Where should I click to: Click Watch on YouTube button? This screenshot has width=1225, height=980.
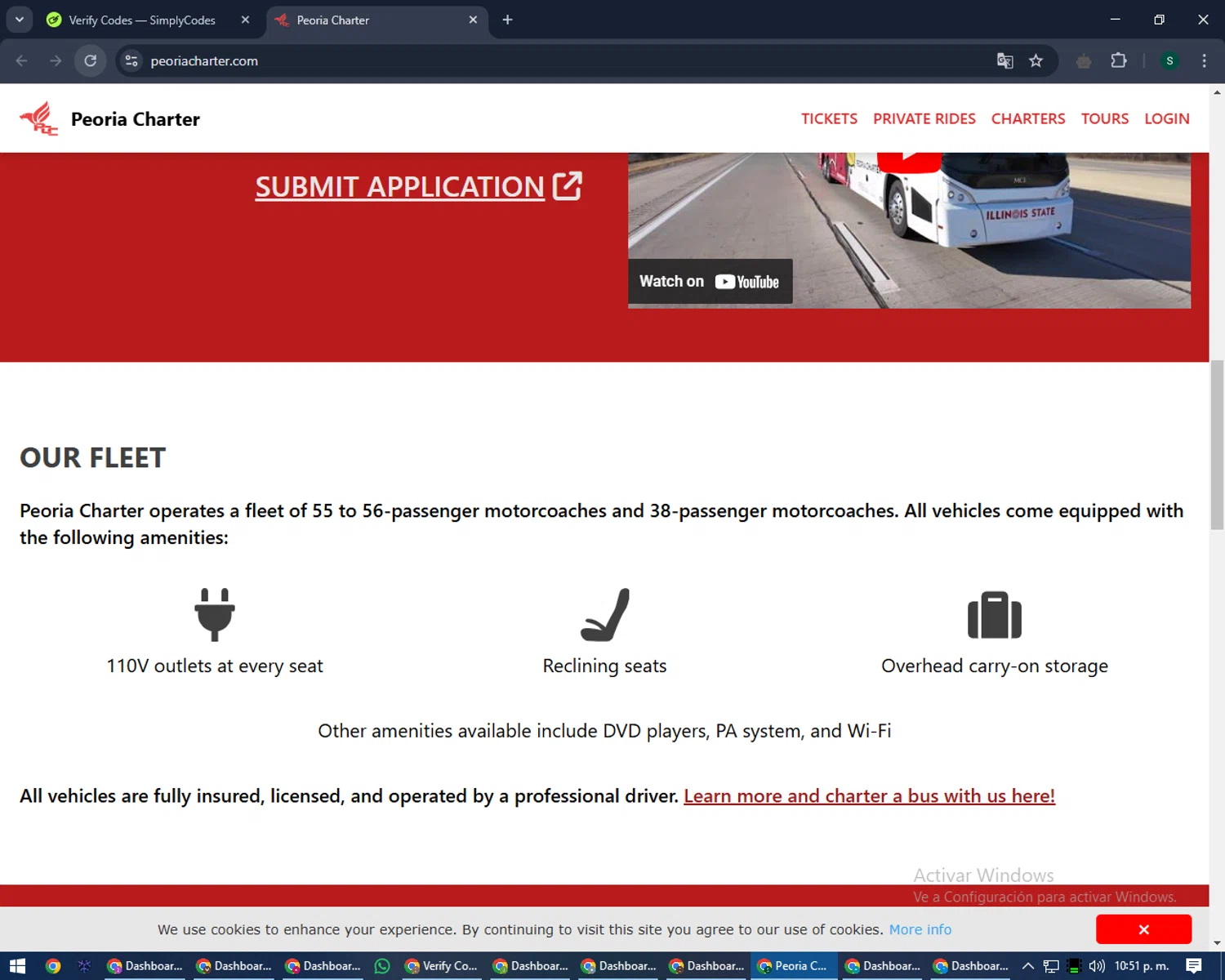click(x=710, y=282)
